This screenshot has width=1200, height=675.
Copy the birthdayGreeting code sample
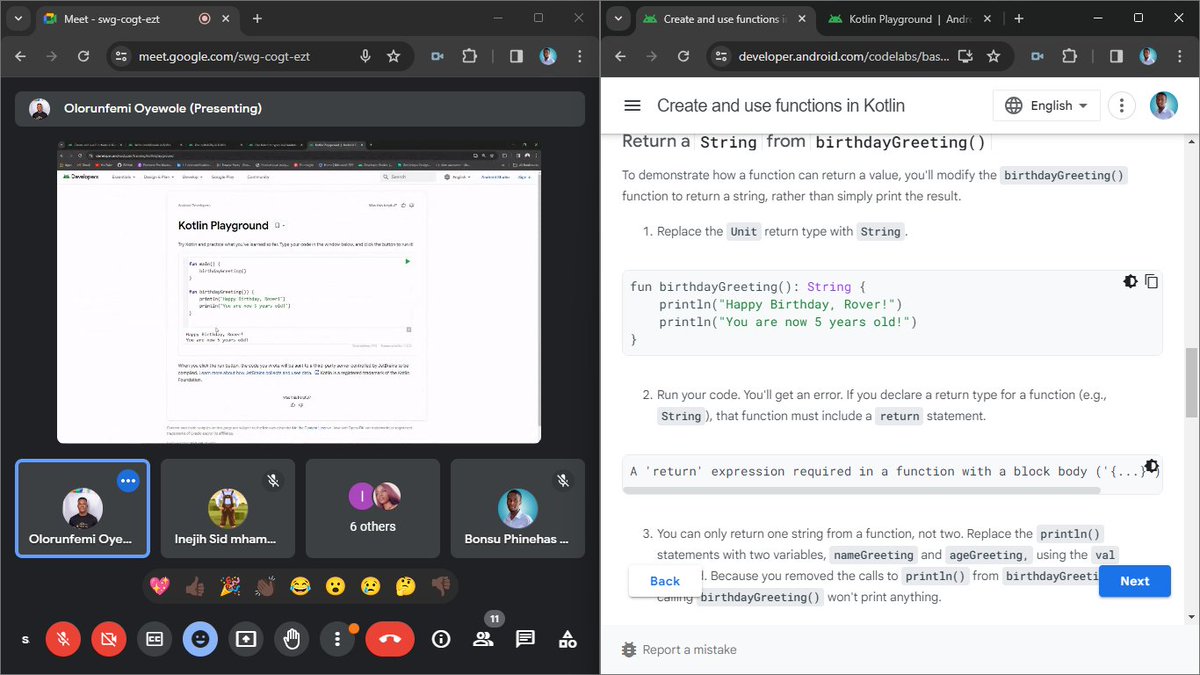[x=1151, y=282]
